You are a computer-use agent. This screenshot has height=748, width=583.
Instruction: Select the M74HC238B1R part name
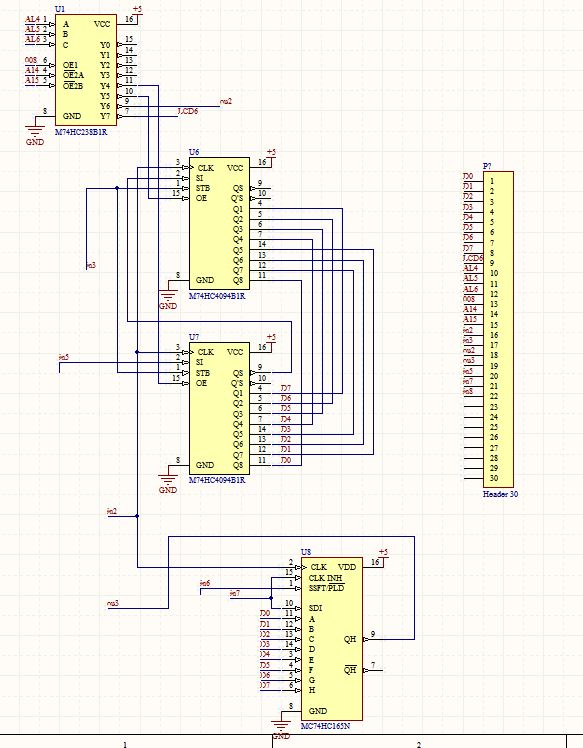point(81,132)
